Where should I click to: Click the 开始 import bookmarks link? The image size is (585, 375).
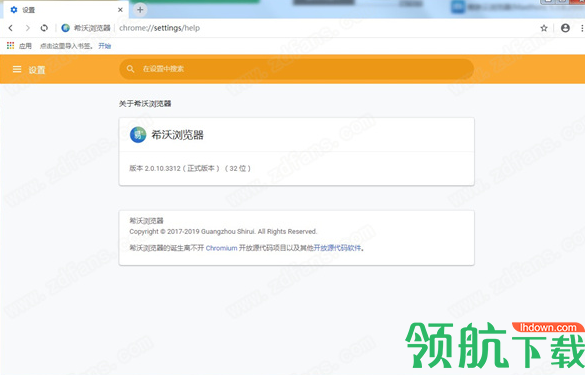pos(105,46)
